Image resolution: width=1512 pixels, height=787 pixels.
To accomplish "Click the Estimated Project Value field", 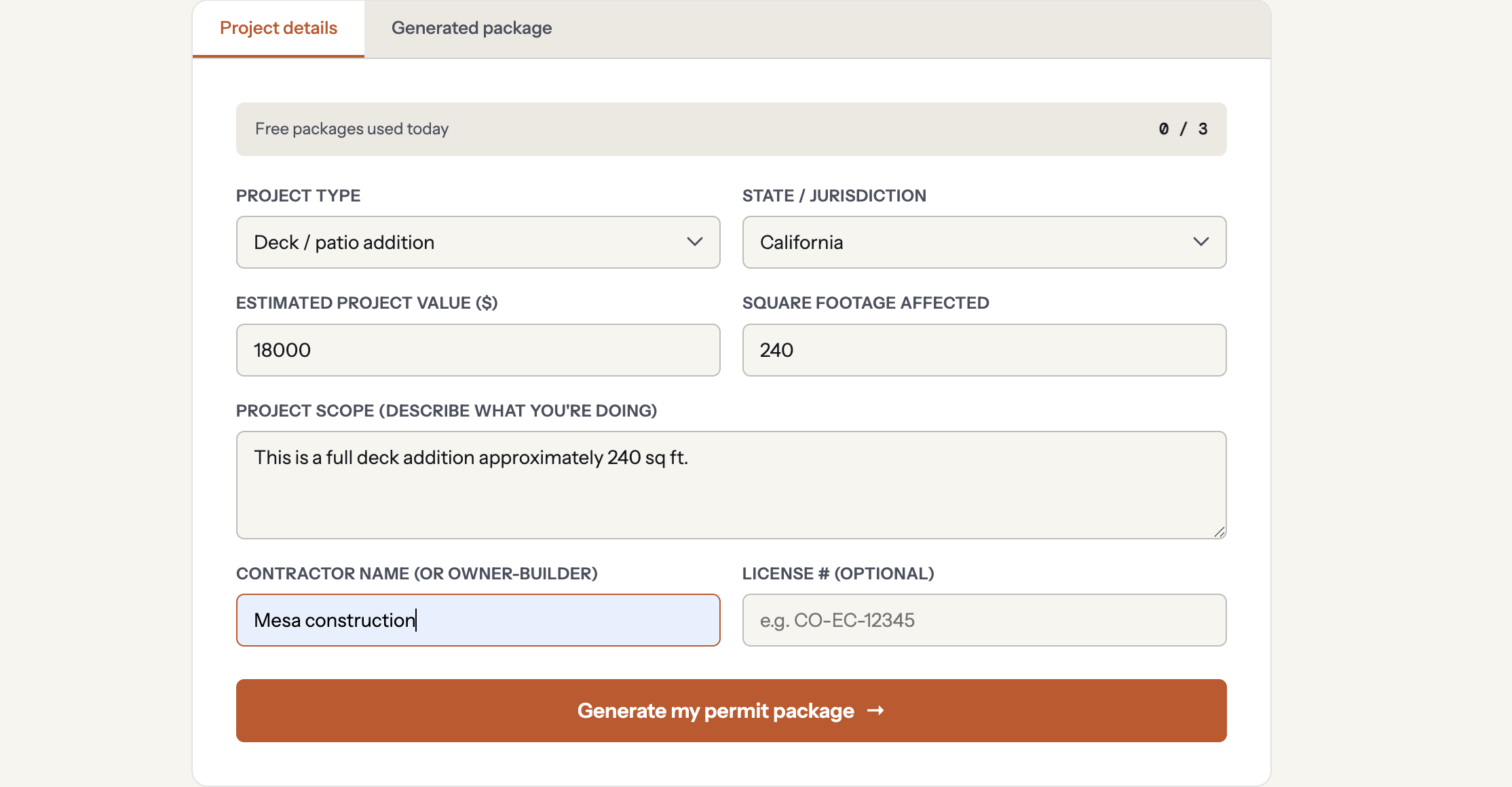I will (x=478, y=350).
